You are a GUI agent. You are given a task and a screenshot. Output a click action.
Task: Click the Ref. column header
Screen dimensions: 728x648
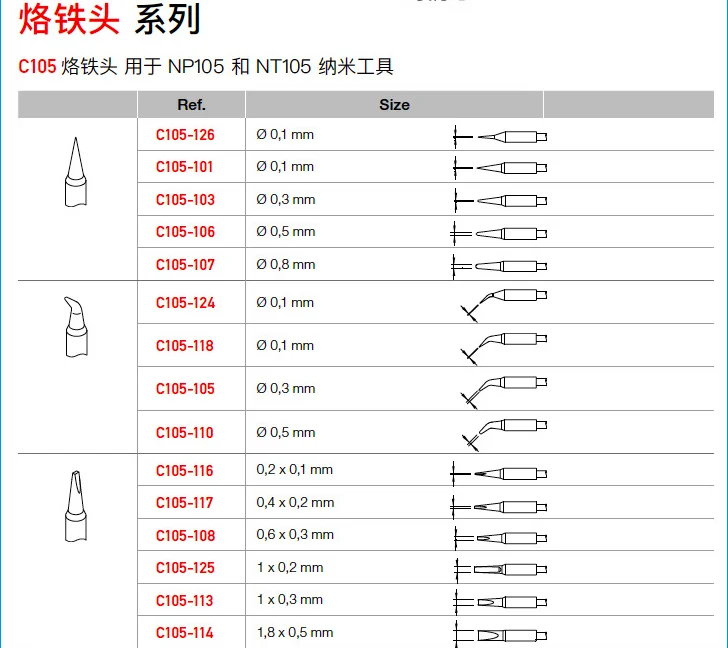[191, 104]
